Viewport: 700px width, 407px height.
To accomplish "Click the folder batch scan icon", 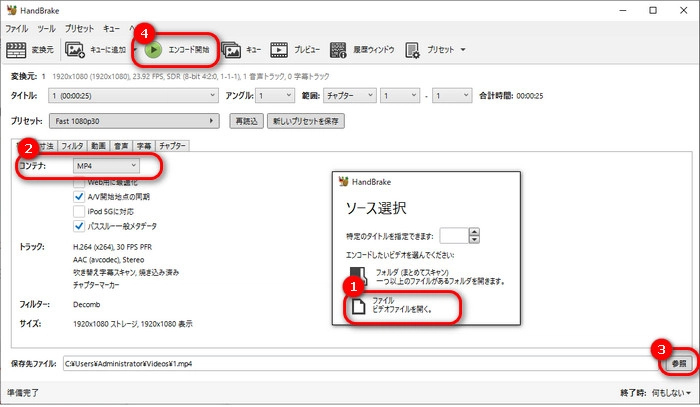I will (358, 276).
